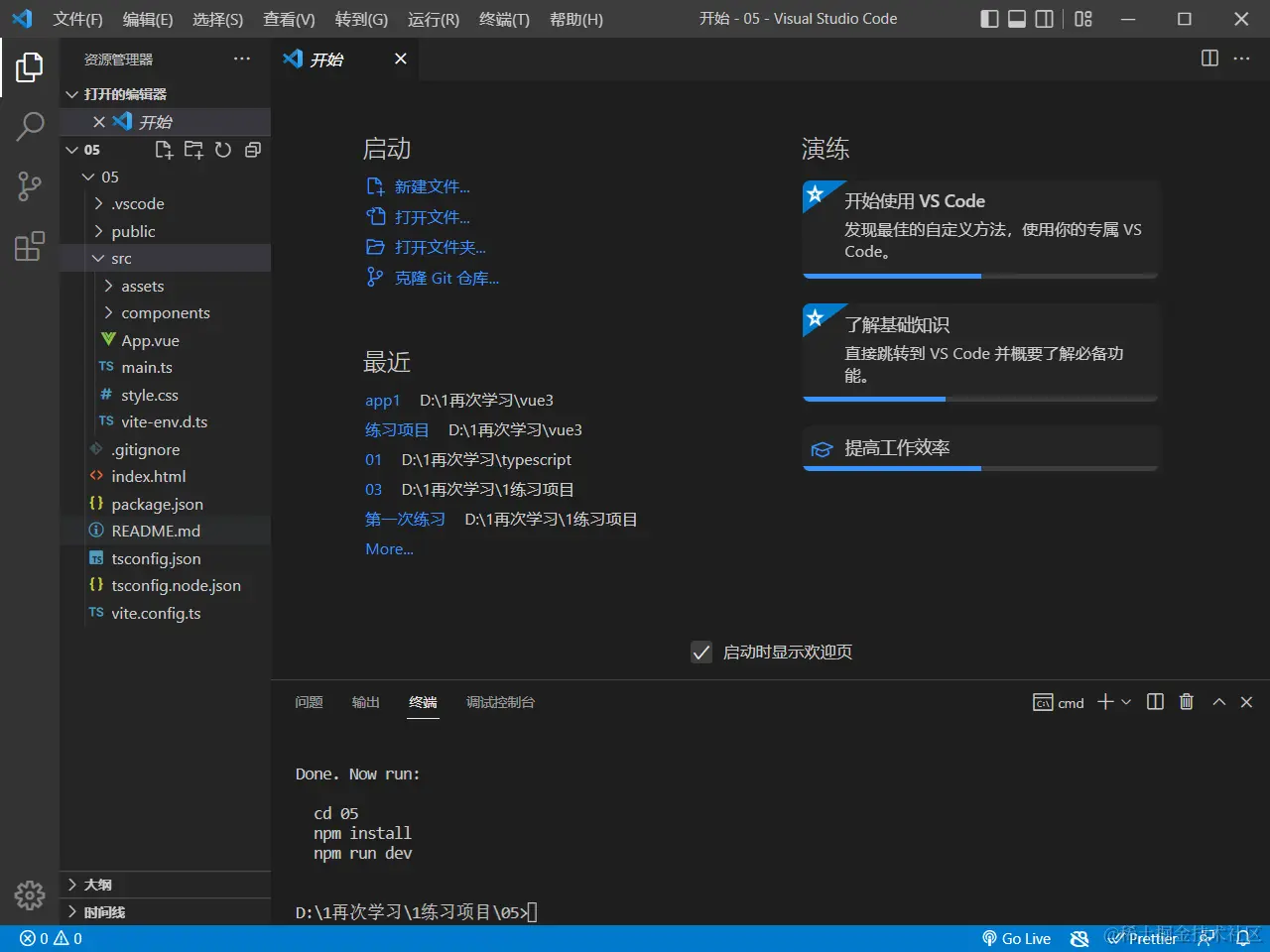Open the 文件(F) menu

click(78, 19)
